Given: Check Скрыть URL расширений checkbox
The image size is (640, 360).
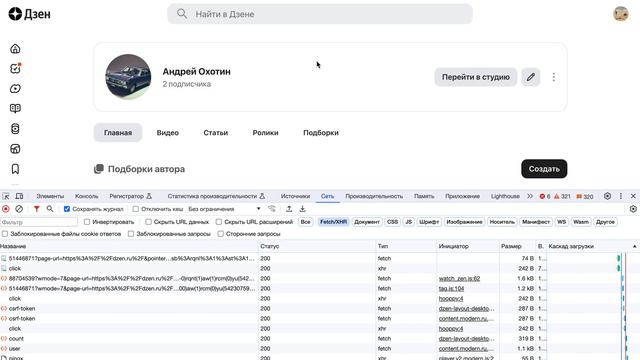Looking at the screenshot, I should coord(219,222).
